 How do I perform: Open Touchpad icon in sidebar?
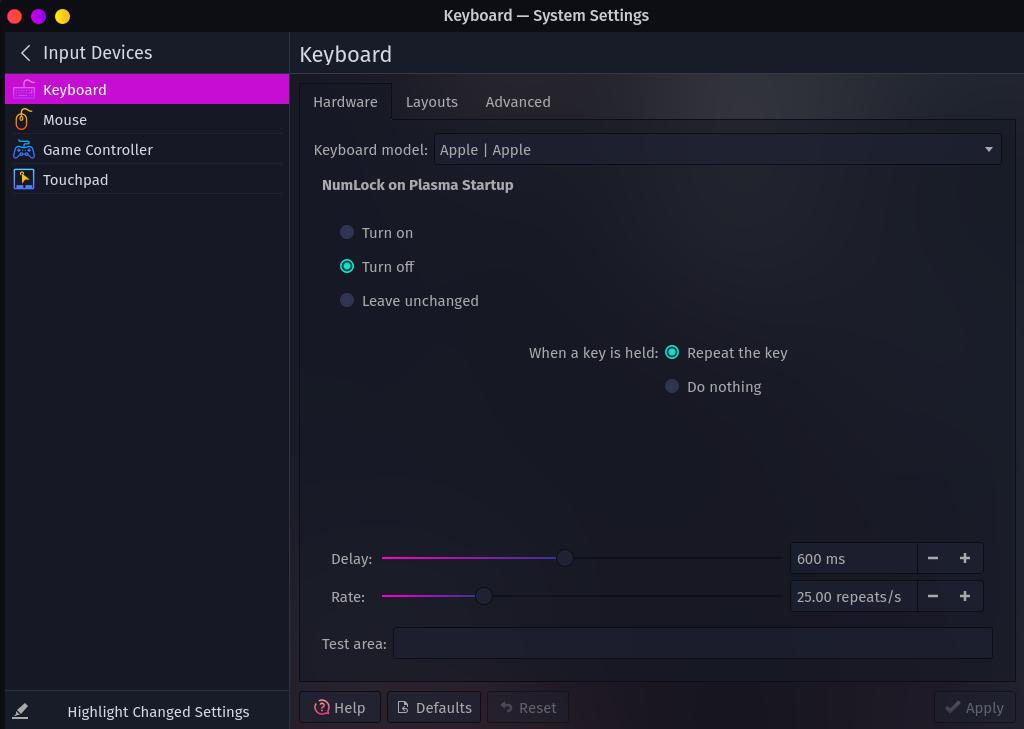(x=24, y=180)
